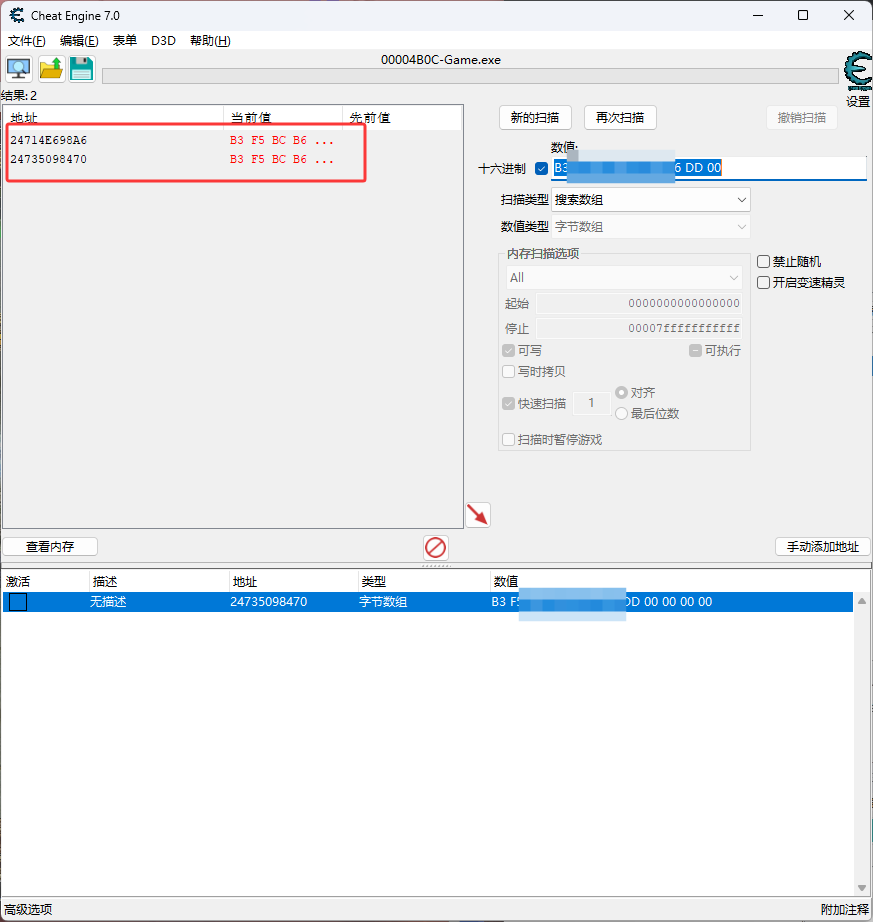
Task: Open 高级选项 in the status bar
Action: point(28,910)
